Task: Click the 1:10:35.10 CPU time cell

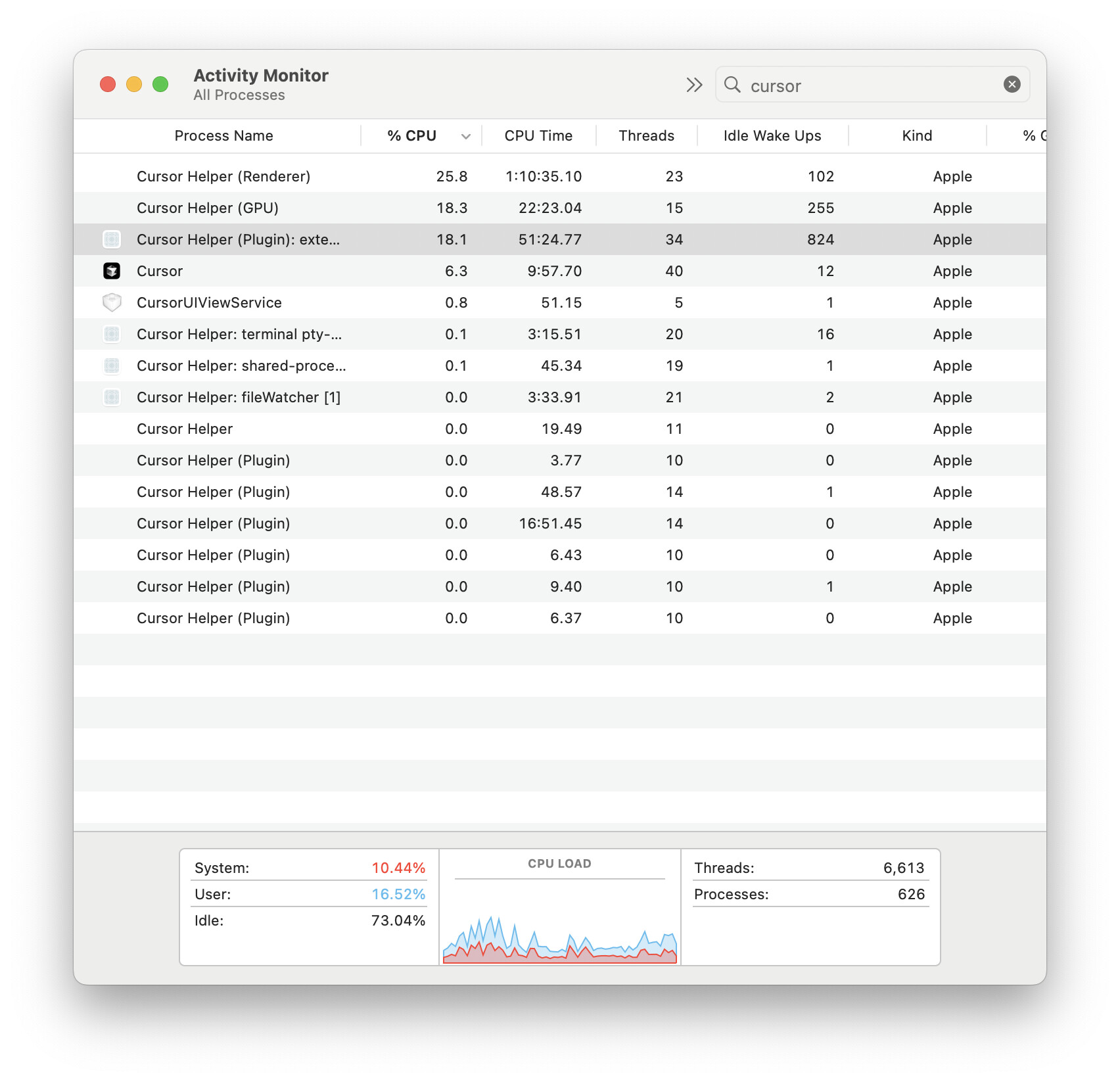Action: 544,176
